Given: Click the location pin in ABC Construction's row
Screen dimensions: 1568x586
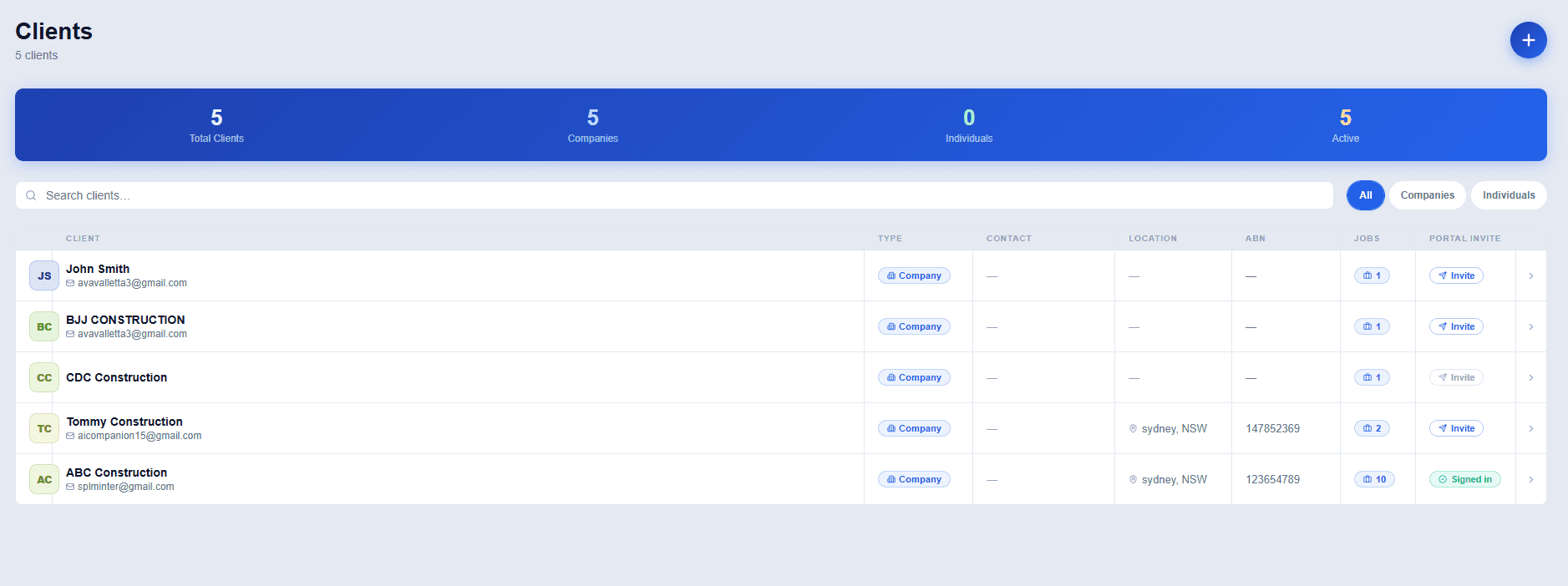Looking at the screenshot, I should coord(1134,479).
